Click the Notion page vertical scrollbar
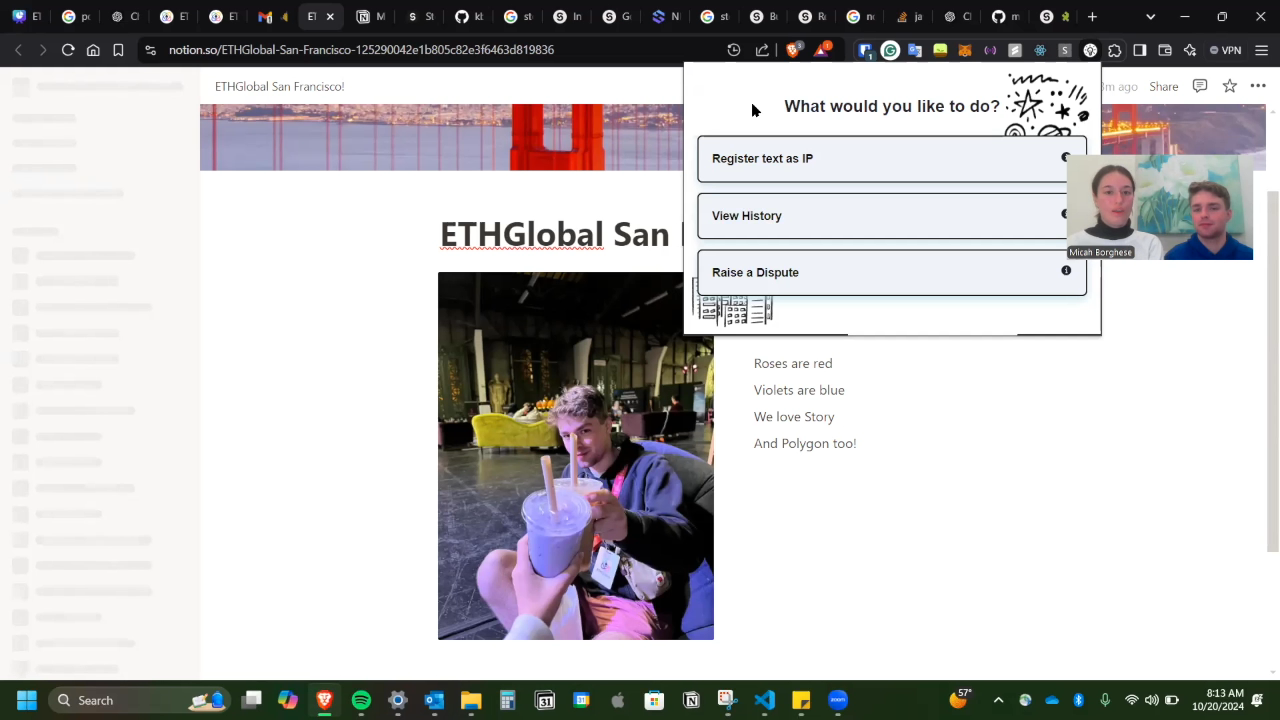The height and width of the screenshot is (720, 1280). pos(1273,370)
